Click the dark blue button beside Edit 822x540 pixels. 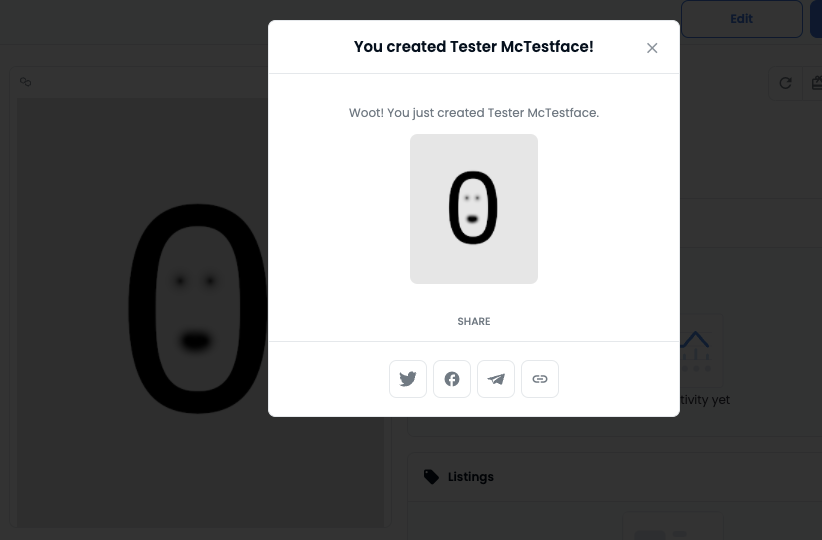click(x=816, y=19)
